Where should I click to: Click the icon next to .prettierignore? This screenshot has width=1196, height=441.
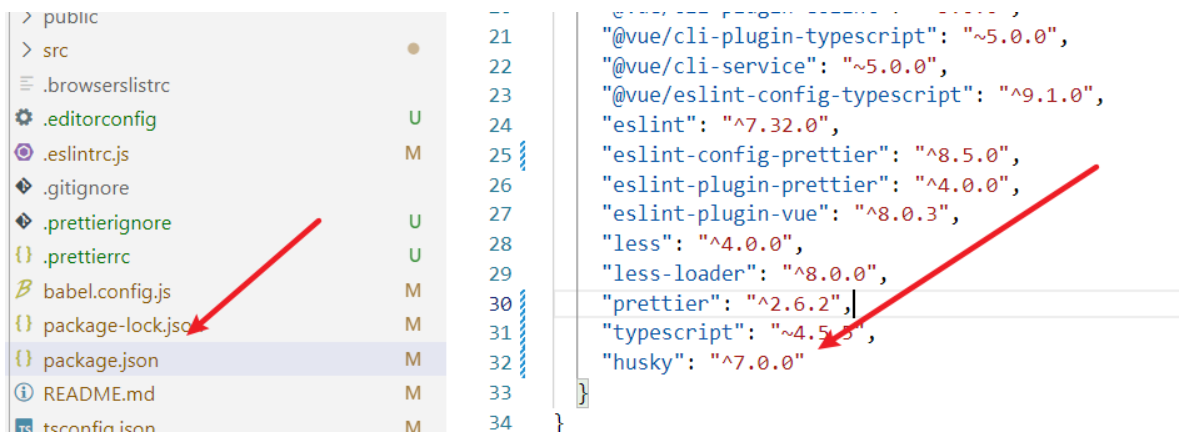coord(24,222)
